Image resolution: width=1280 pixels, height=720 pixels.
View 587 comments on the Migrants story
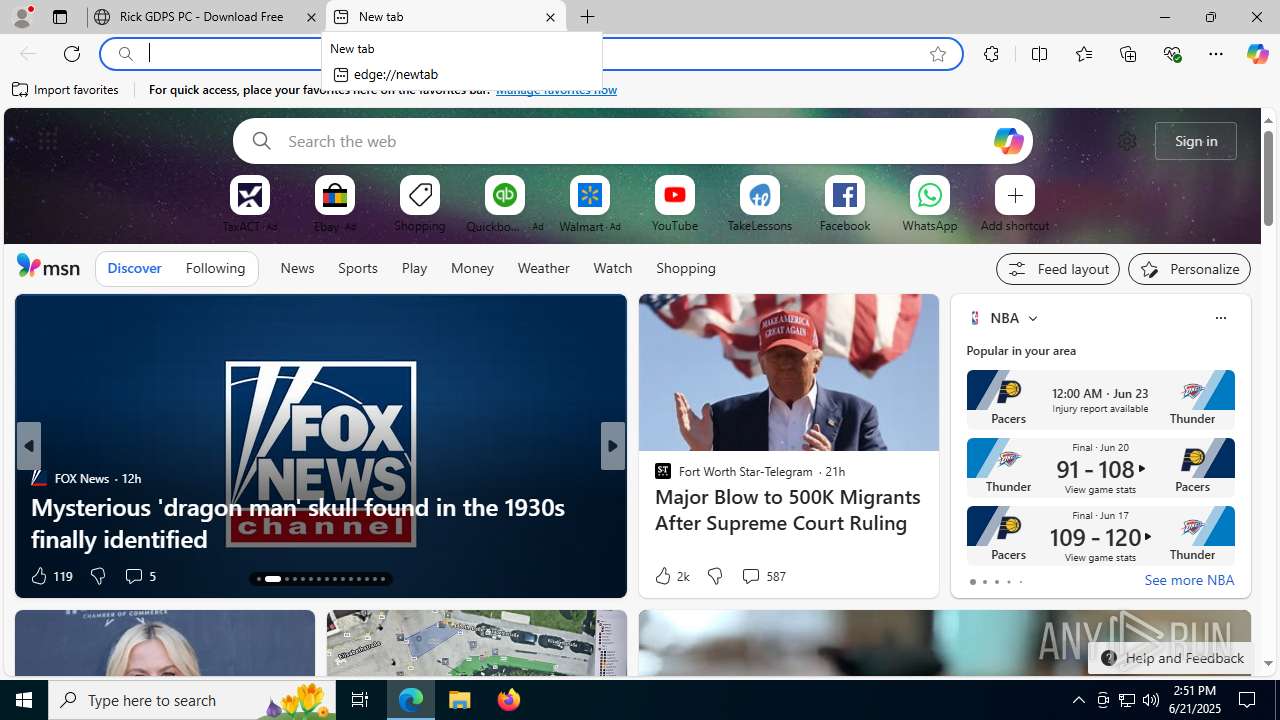click(x=763, y=576)
